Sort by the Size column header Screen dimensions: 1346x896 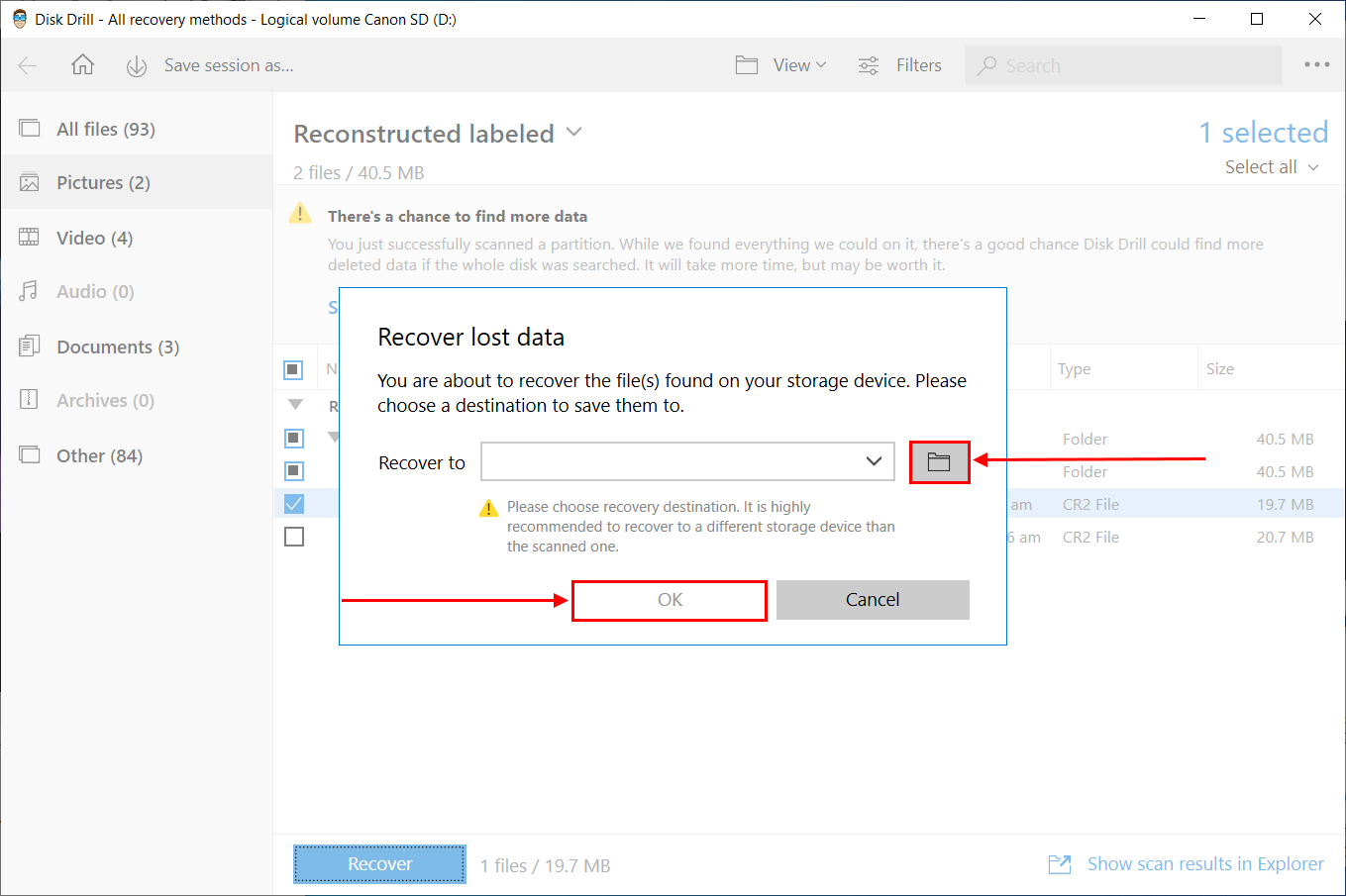(x=1220, y=369)
